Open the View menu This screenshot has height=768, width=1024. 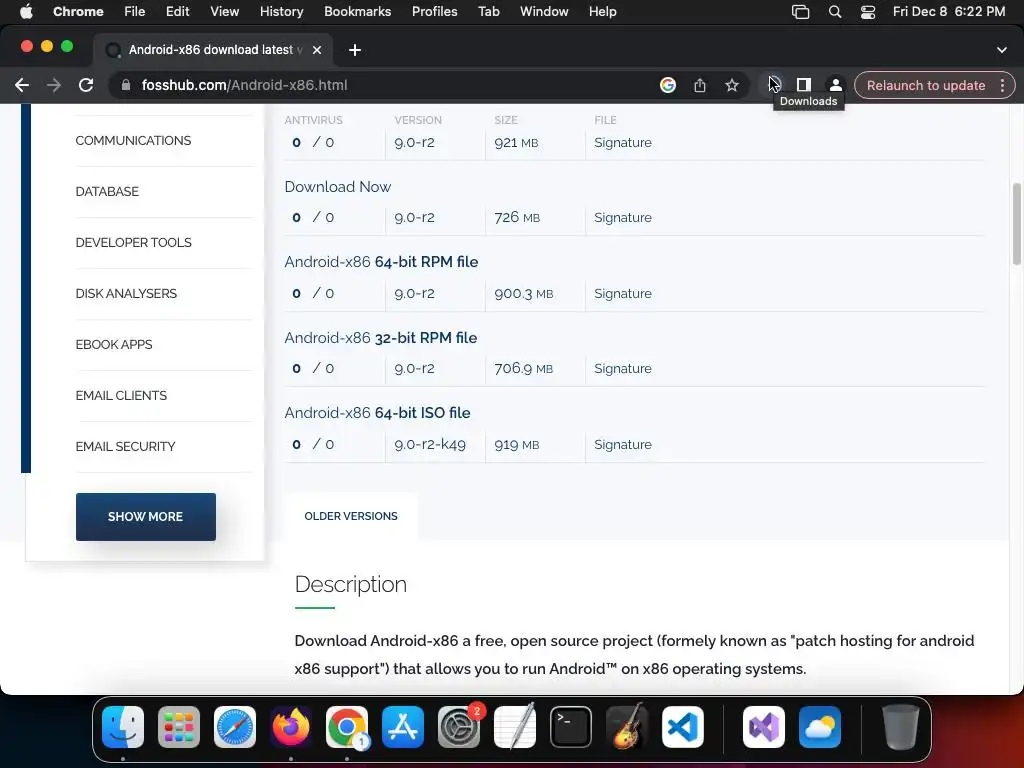225,11
